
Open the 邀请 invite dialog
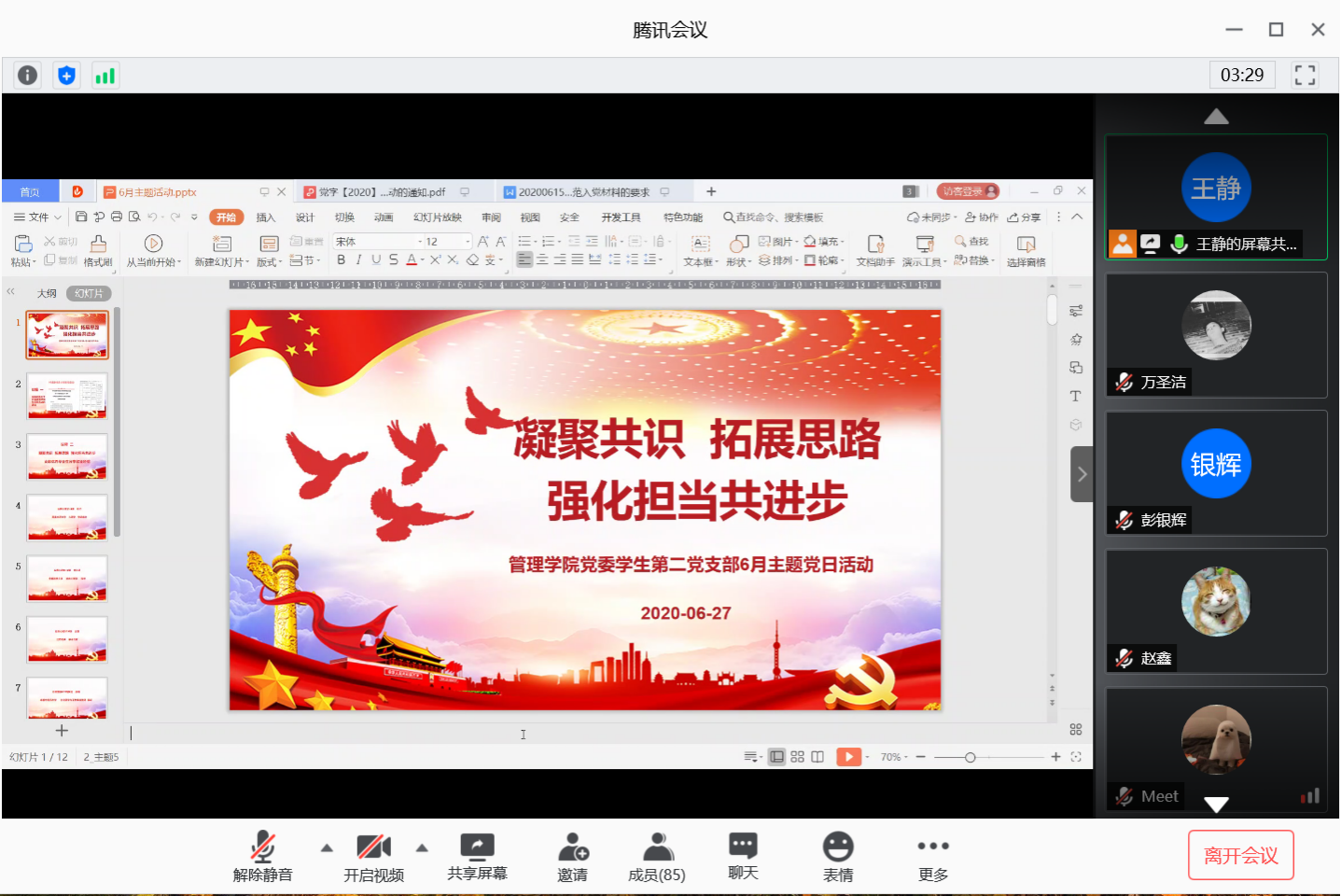pos(573,856)
